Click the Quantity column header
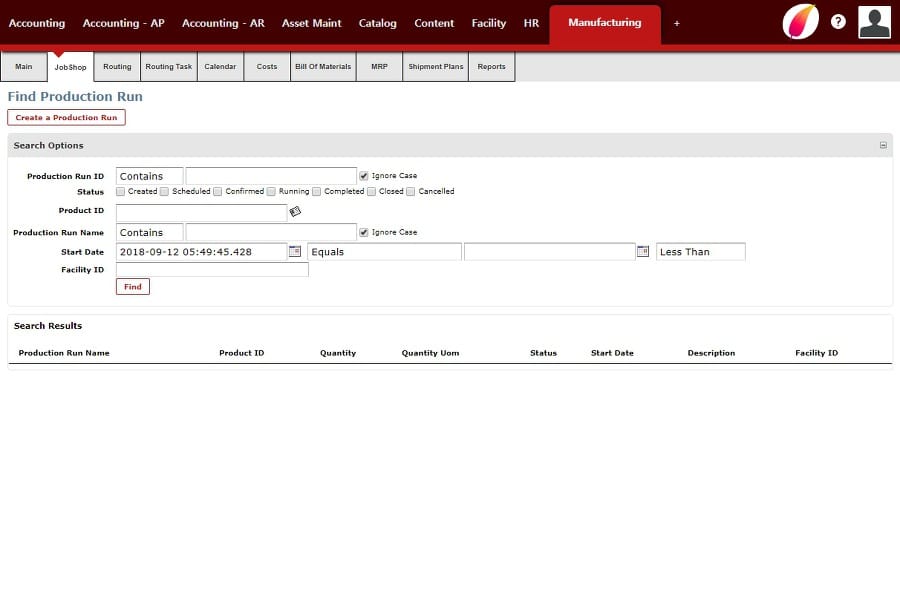Image resolution: width=900 pixels, height=593 pixels. 338,353
